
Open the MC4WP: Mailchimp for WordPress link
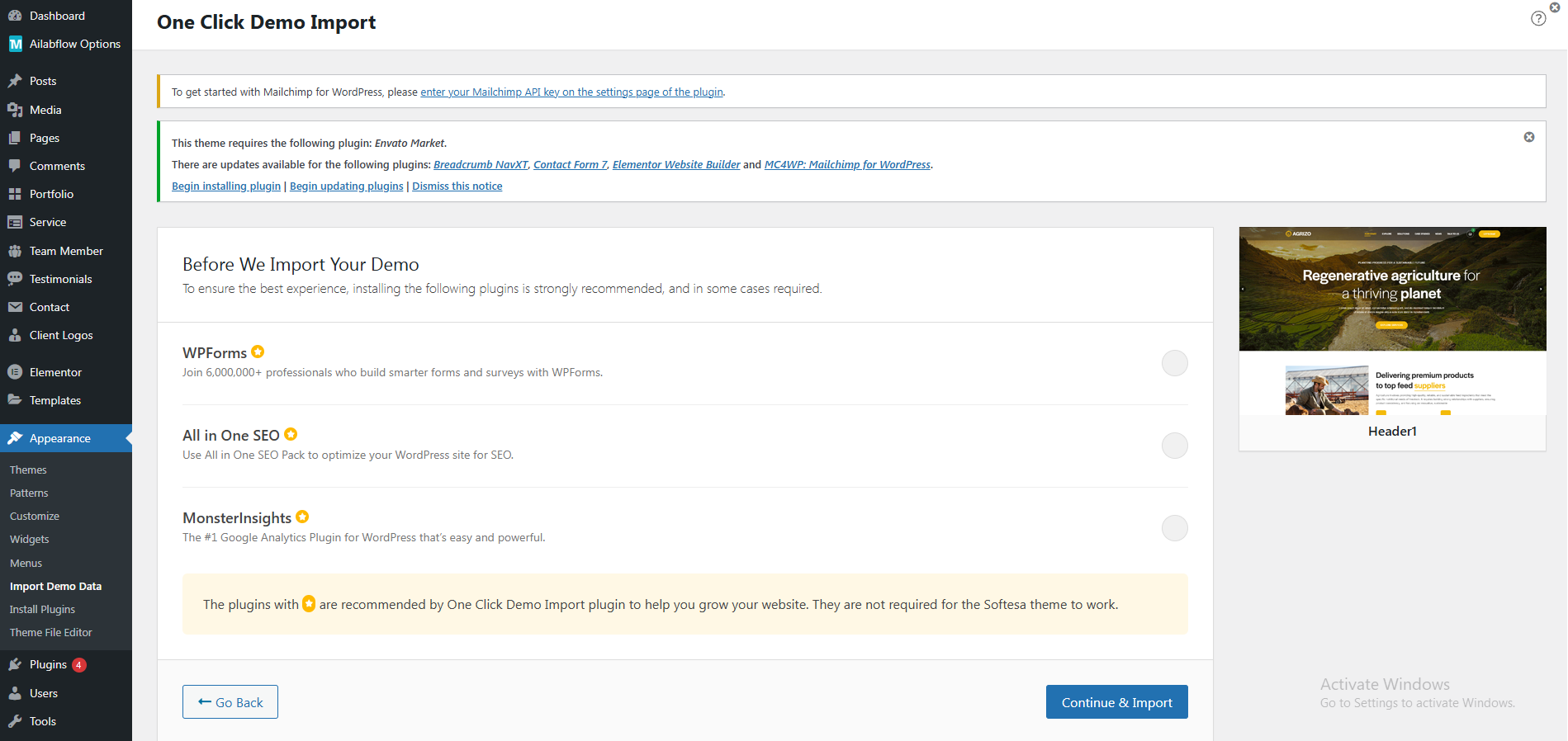pyautogui.click(x=847, y=164)
